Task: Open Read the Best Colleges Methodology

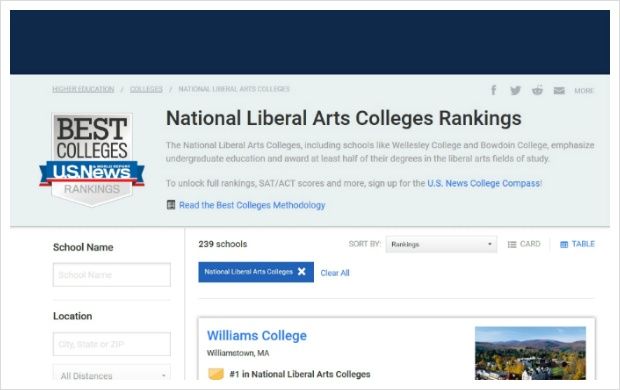Action: tap(252, 205)
